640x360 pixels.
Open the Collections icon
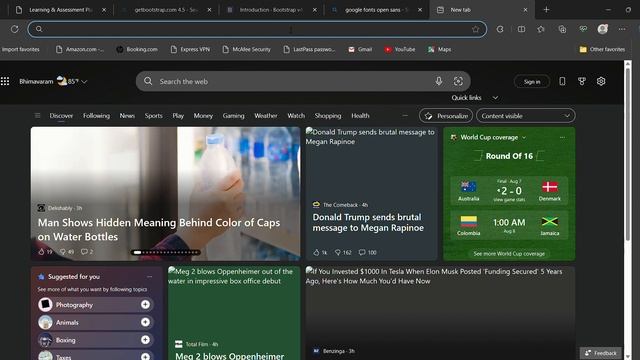tap(562, 29)
